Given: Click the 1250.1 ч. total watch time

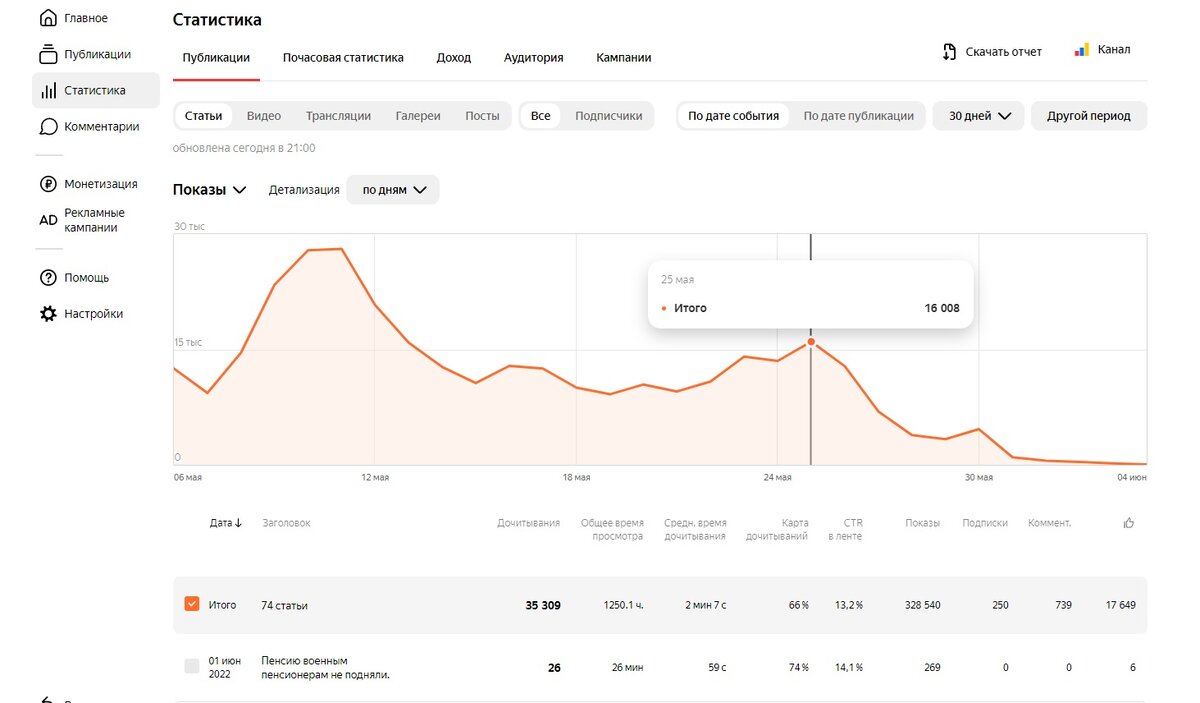Looking at the screenshot, I should [x=624, y=605].
